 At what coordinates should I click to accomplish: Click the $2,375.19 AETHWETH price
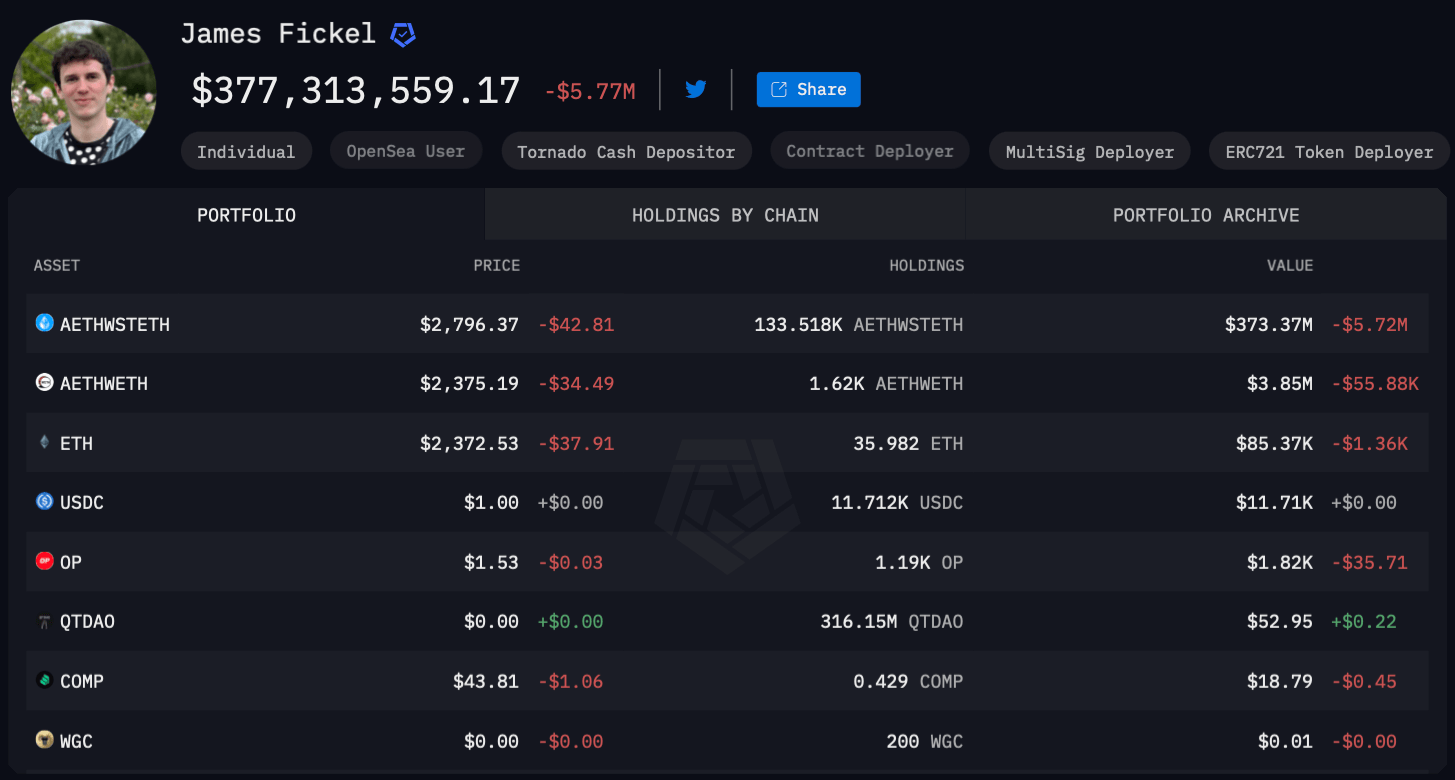(469, 383)
